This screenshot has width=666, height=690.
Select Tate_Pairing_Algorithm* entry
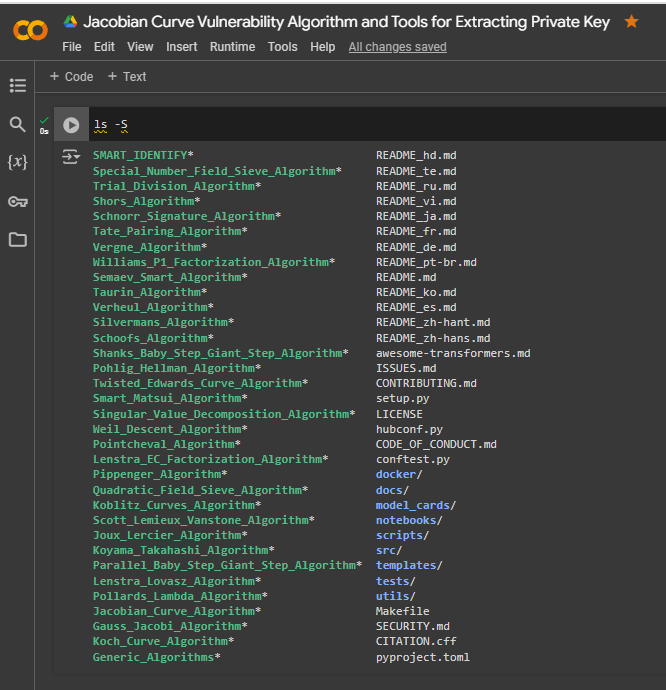pos(170,231)
